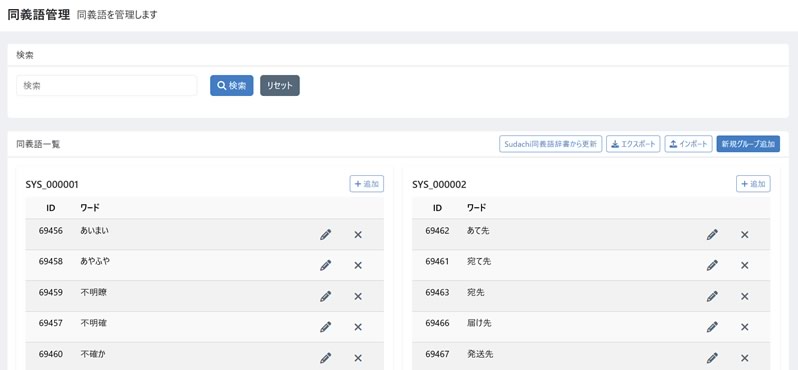Screen dimensions: 798x370
Task: Remove the 届け先 entry
Action: click(745, 327)
